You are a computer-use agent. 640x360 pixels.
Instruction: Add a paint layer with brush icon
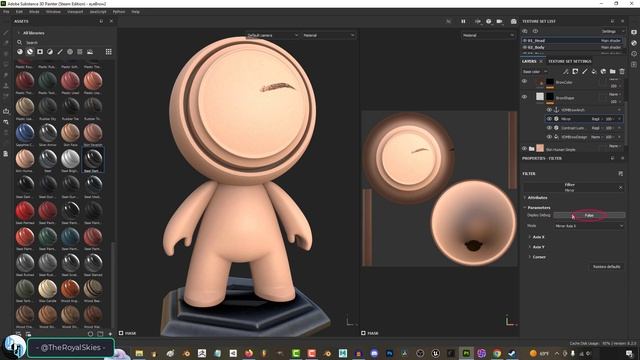584,71
